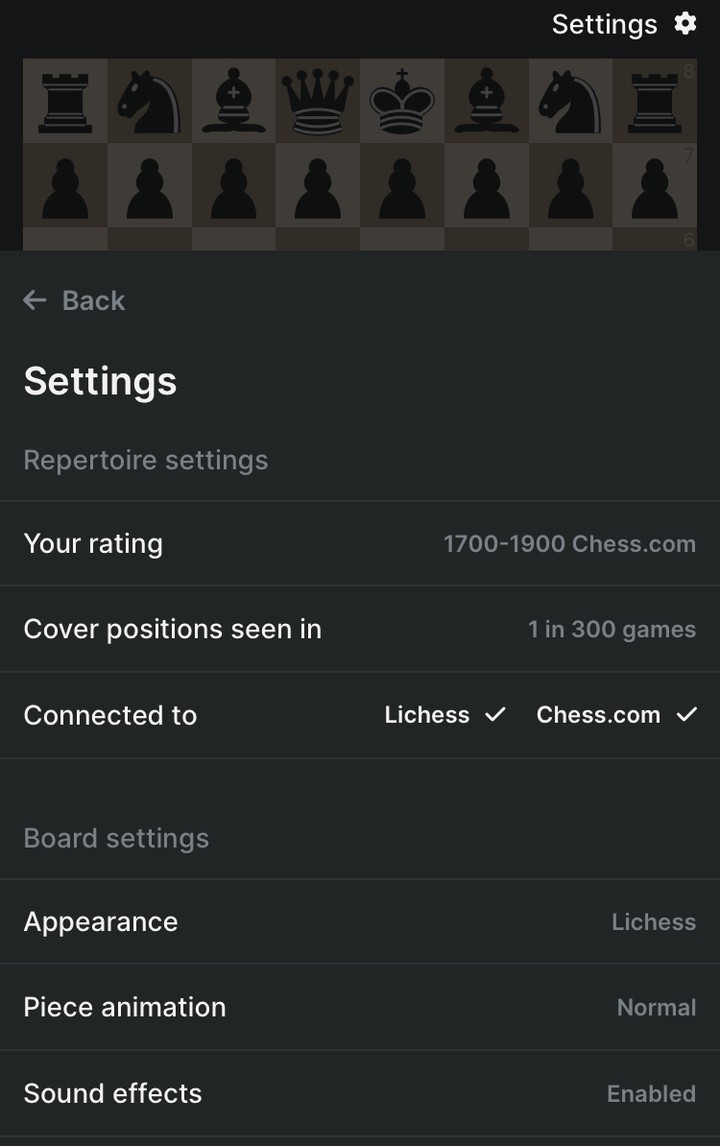Viewport: 720px width, 1146px height.
Task: Click the settings gear icon
Action: pyautogui.click(x=685, y=23)
